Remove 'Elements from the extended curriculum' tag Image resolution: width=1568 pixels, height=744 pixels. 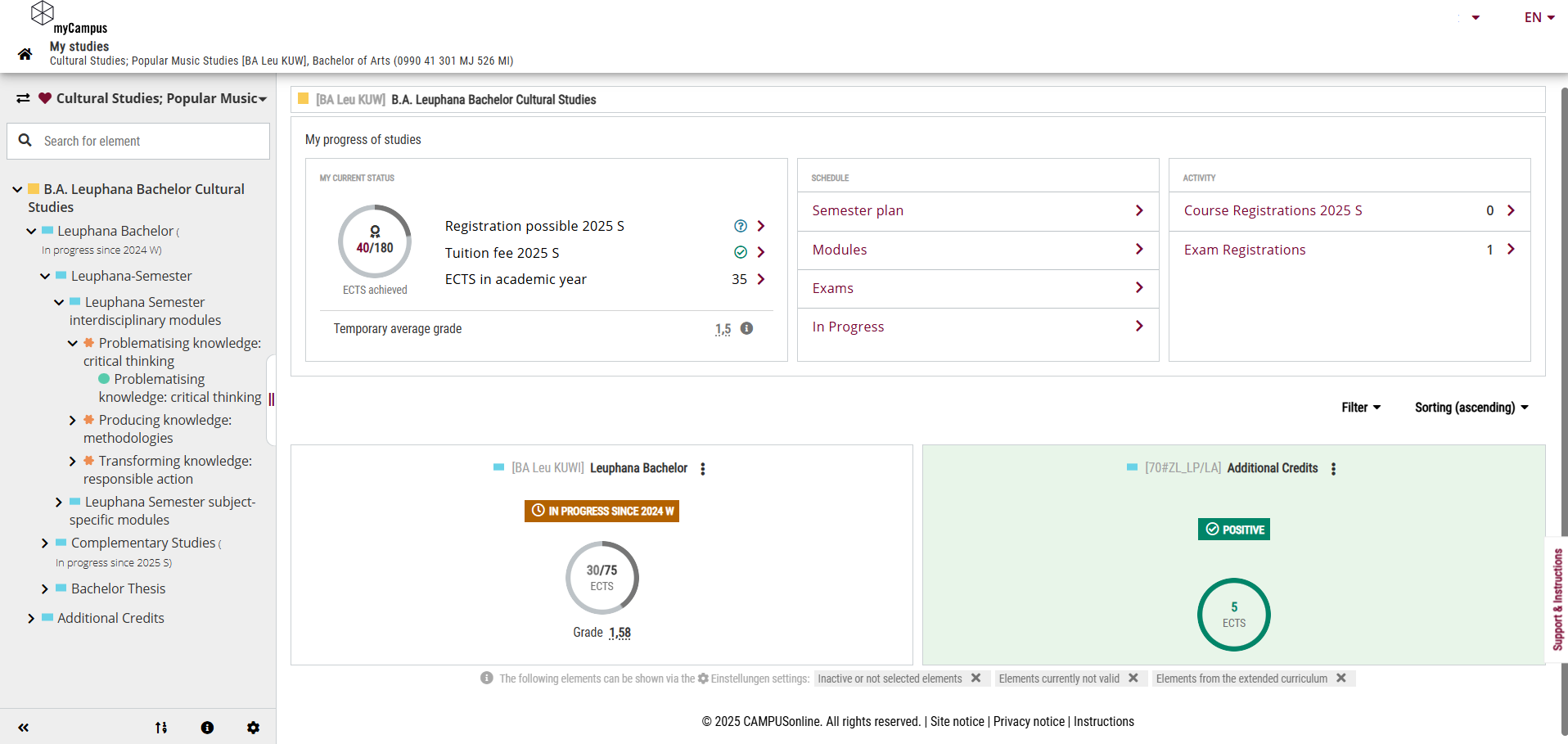[x=1341, y=679]
